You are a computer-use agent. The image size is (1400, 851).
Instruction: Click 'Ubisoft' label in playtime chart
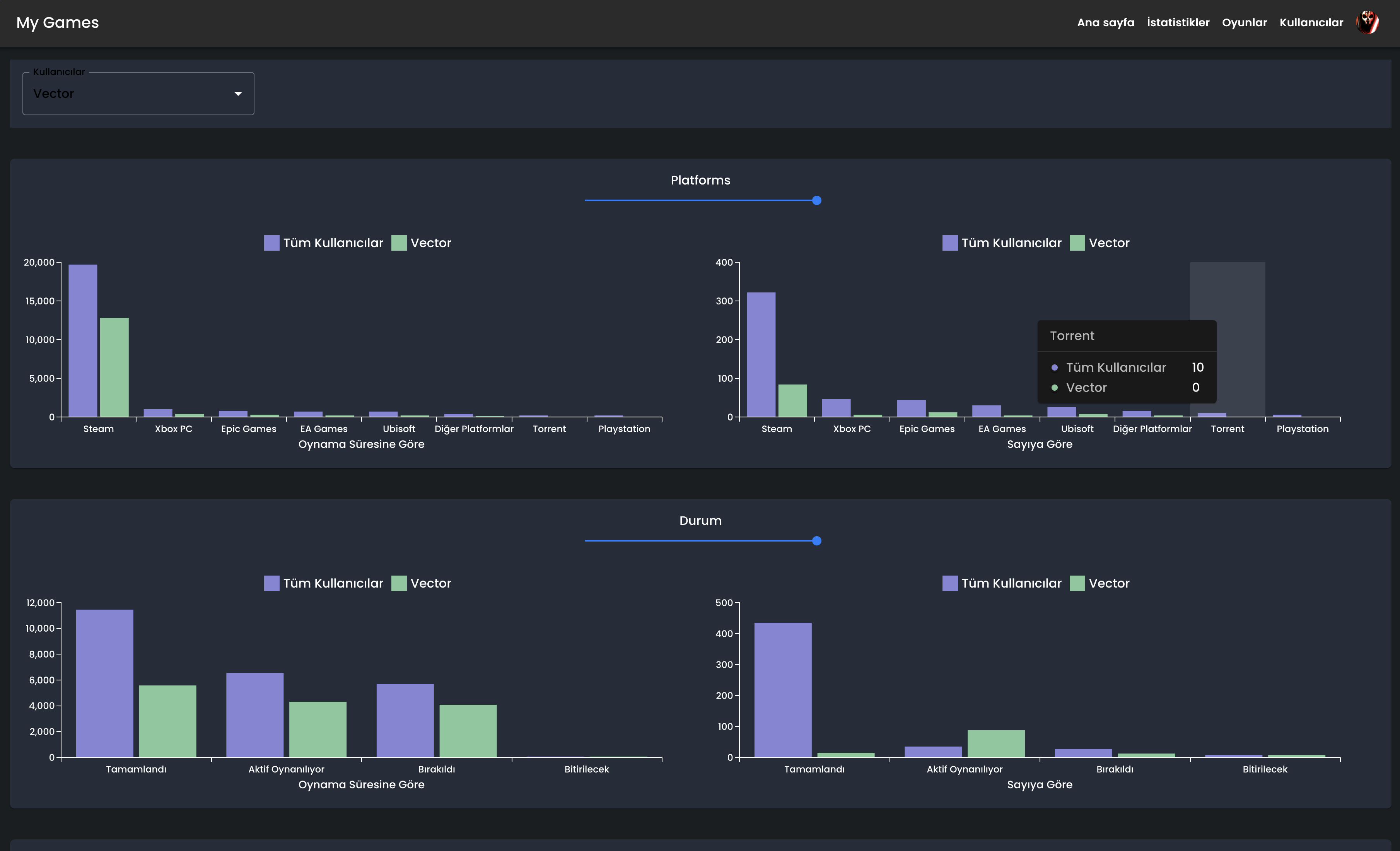pyautogui.click(x=399, y=429)
